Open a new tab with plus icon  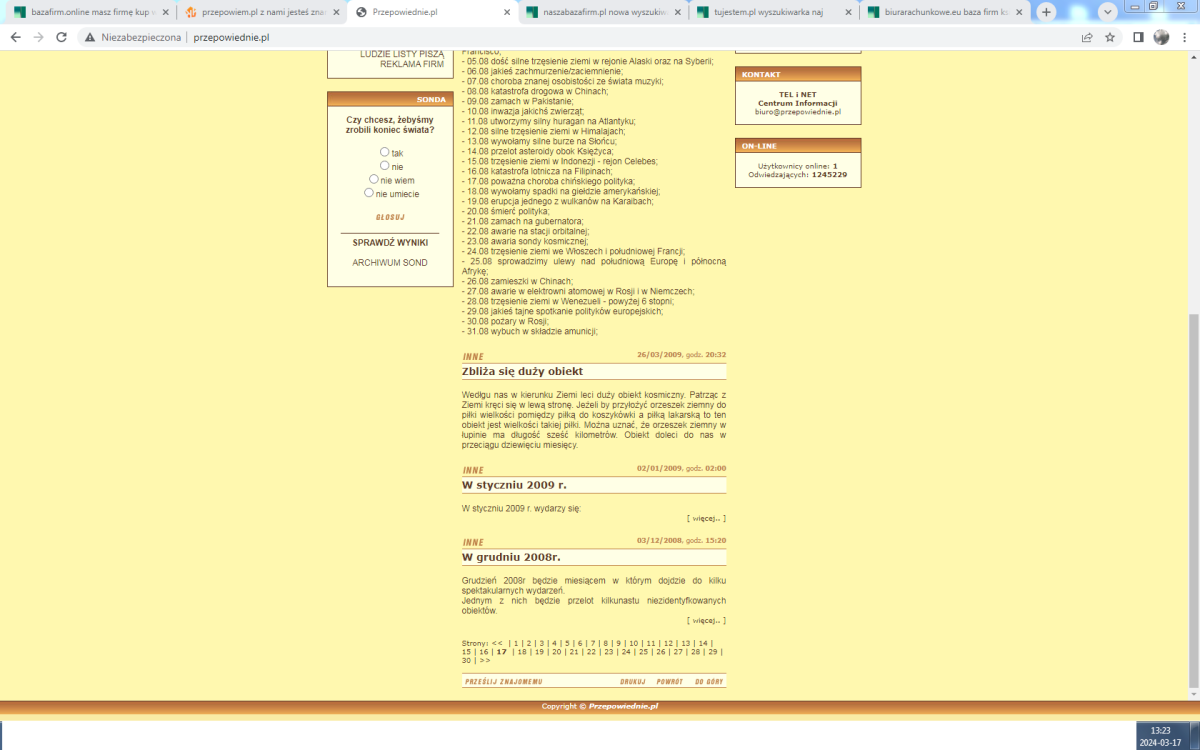click(x=1046, y=12)
